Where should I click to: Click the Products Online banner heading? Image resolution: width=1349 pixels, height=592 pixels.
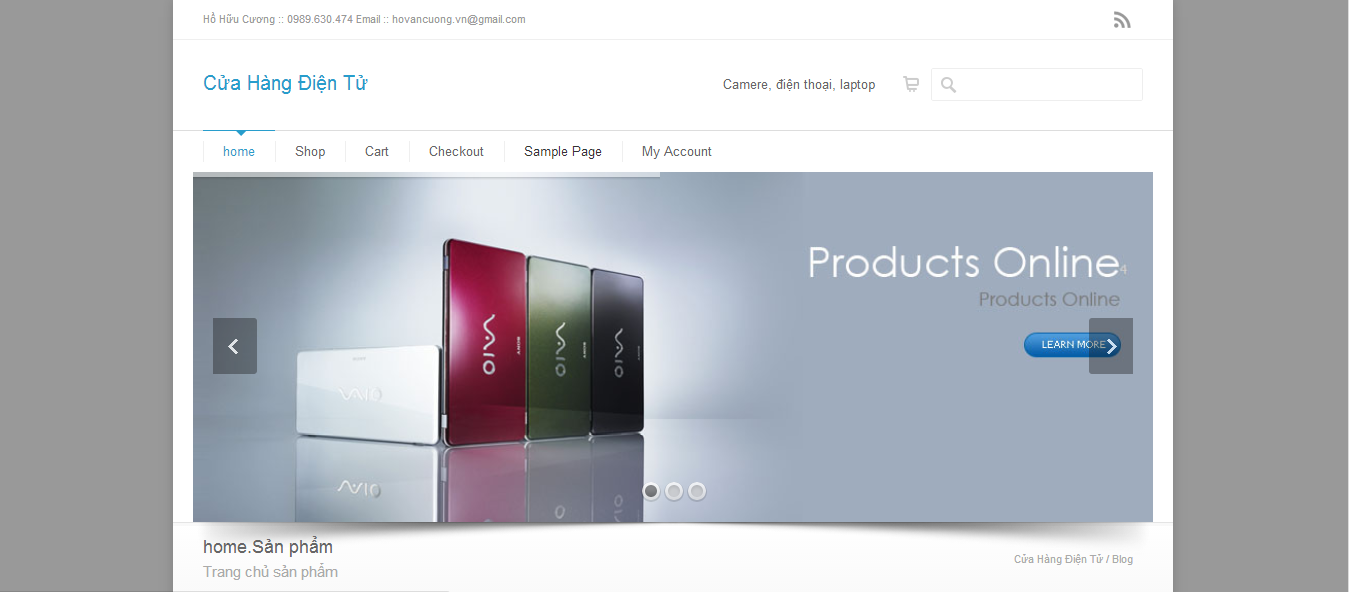tap(963, 263)
